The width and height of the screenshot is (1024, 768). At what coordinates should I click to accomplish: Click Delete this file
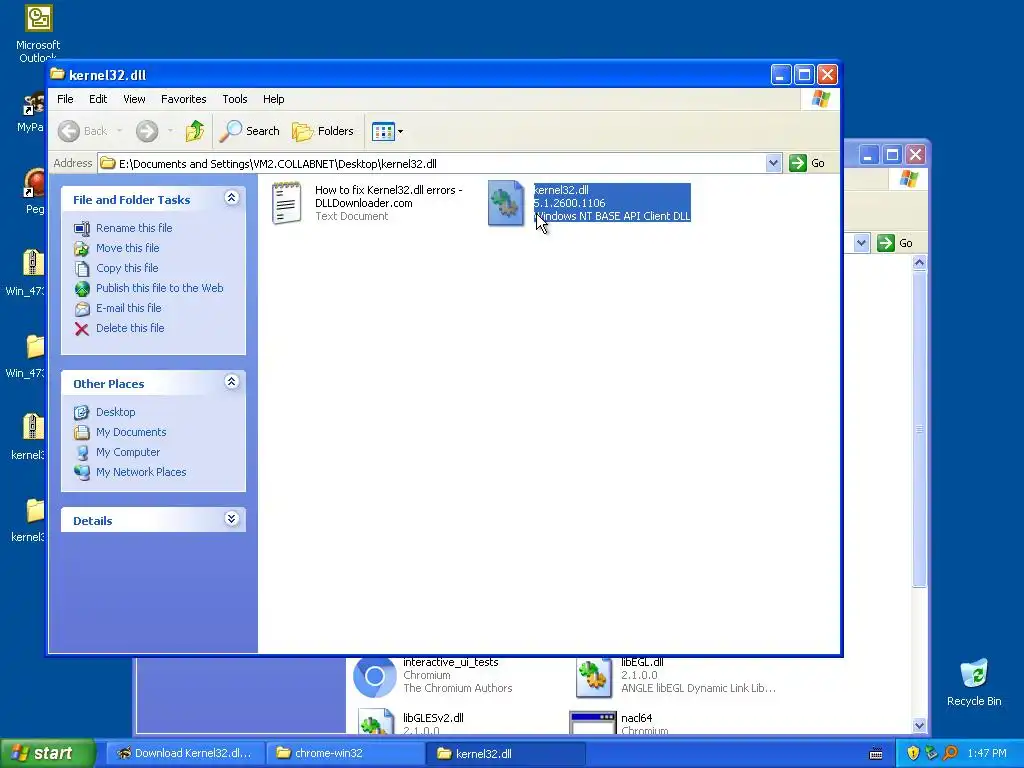(x=130, y=328)
